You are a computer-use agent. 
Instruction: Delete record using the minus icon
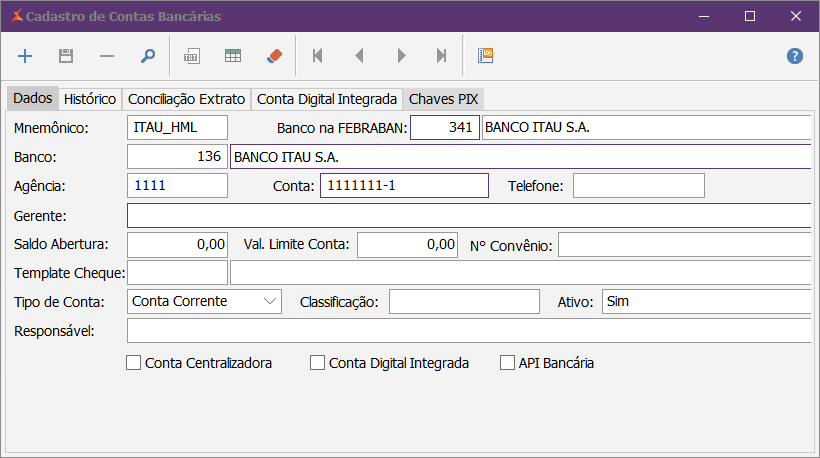click(x=107, y=56)
